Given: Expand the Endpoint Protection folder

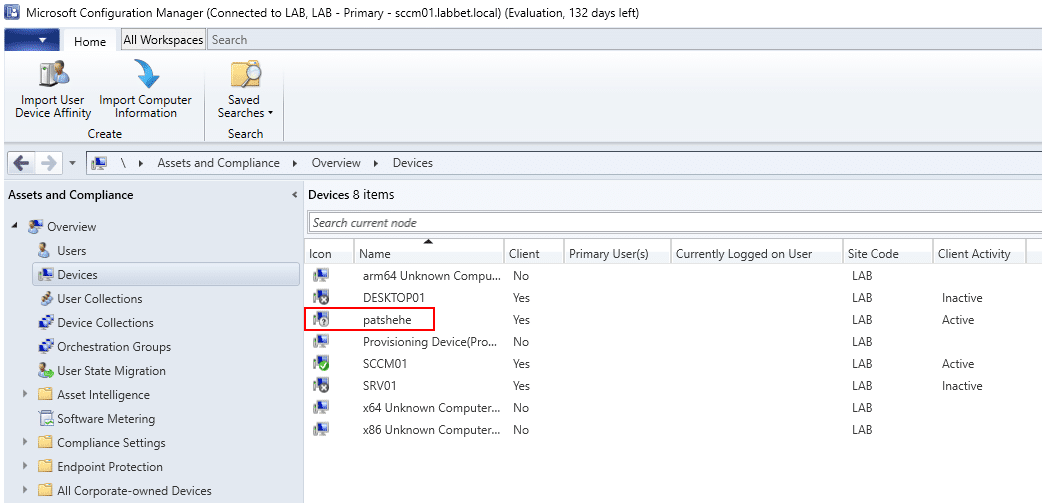Looking at the screenshot, I should pos(25,466).
